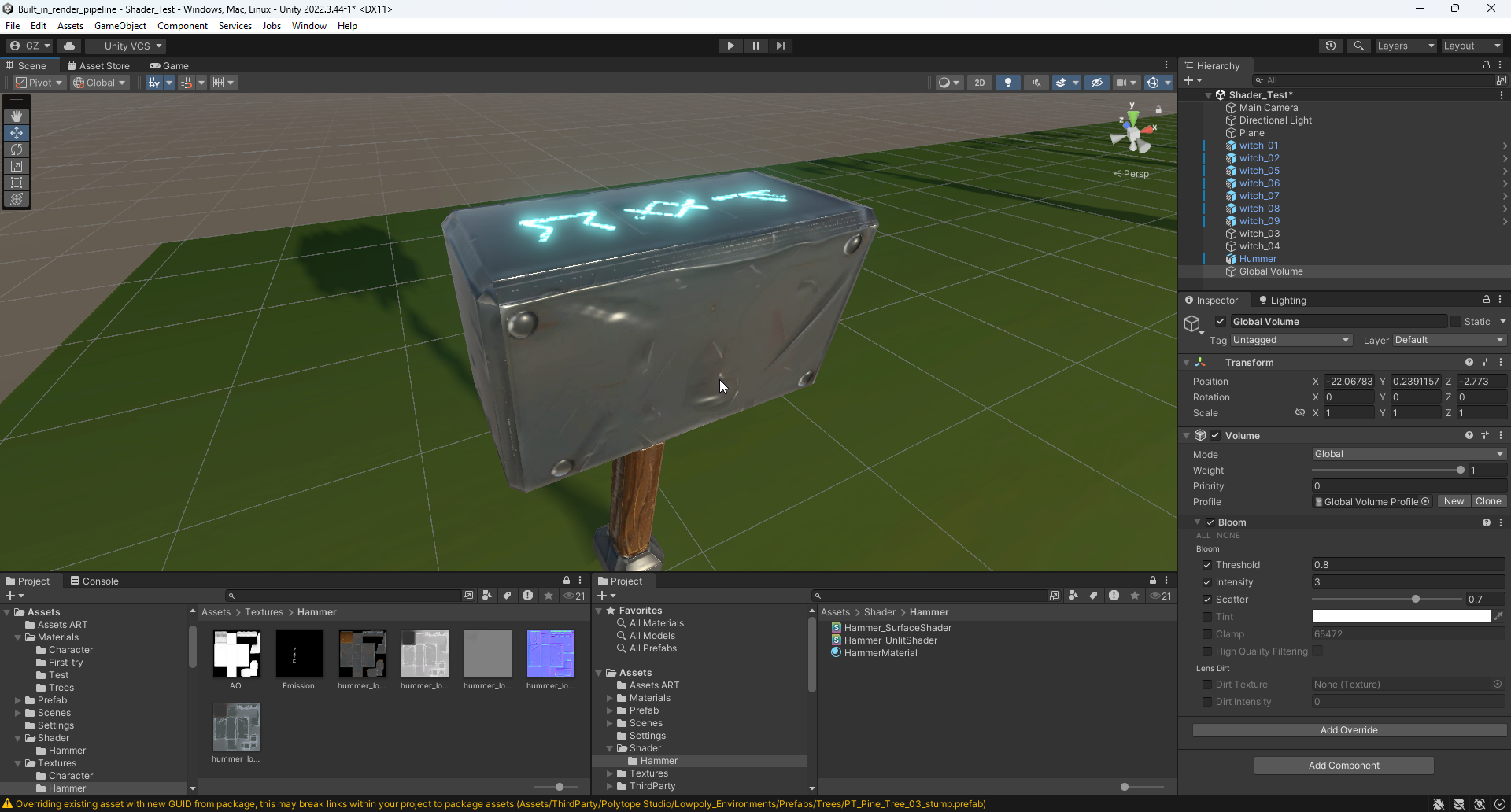Click the Scatter slider handle
1511x812 pixels.
click(1416, 600)
